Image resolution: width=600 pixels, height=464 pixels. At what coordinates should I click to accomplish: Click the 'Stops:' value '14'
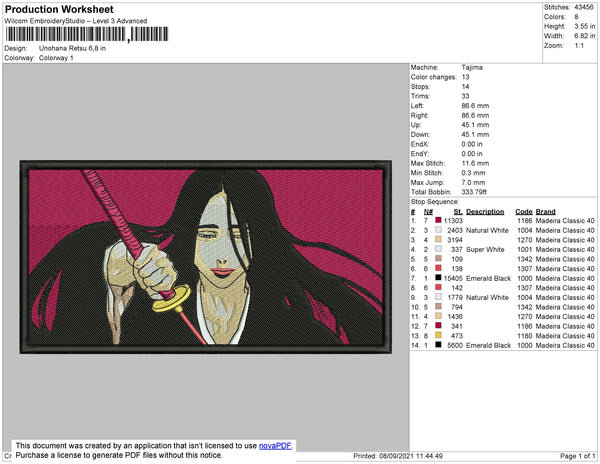coord(465,86)
